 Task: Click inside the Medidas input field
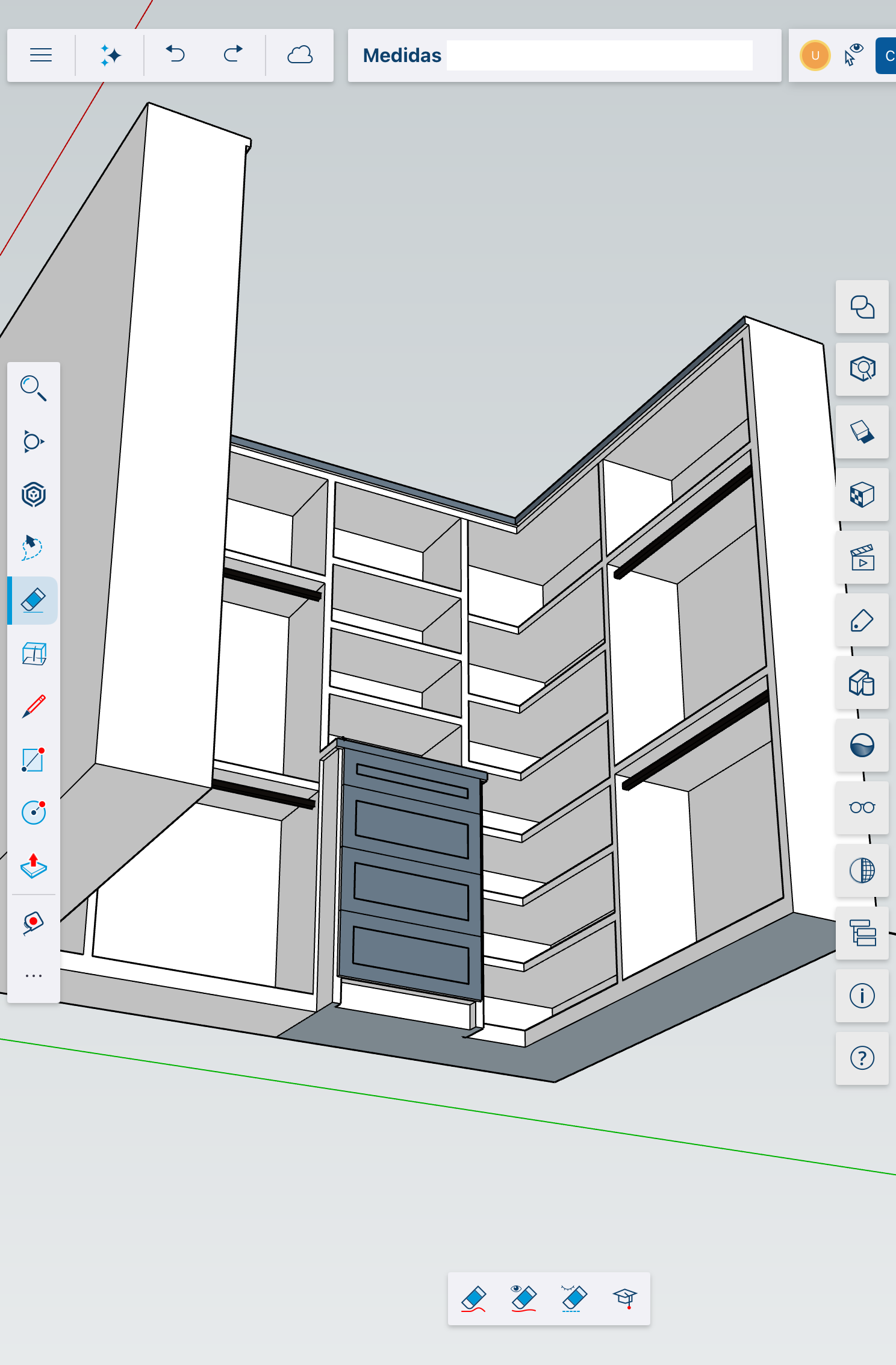click(x=600, y=55)
